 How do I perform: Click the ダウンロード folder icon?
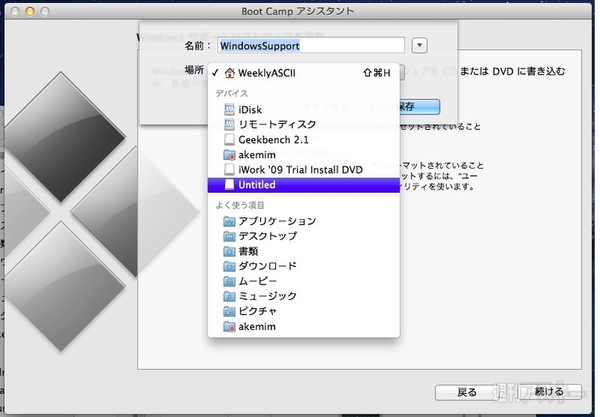pyautogui.click(x=229, y=266)
